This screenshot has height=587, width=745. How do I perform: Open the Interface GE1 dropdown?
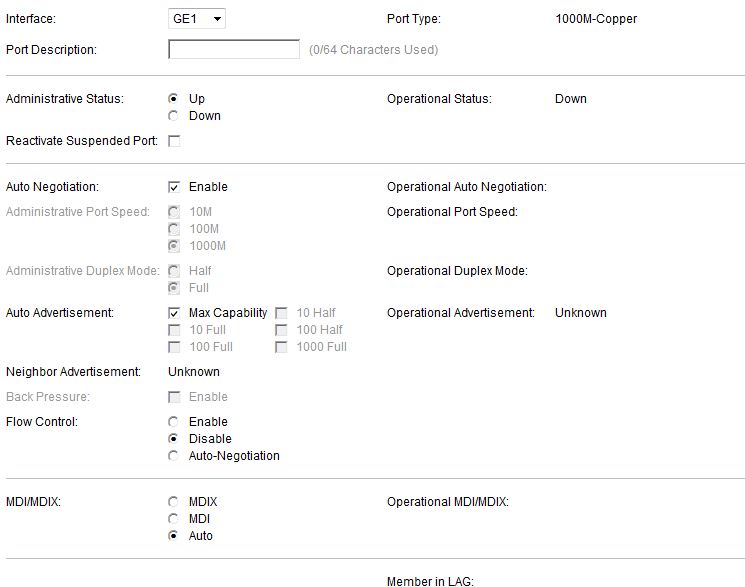196,19
